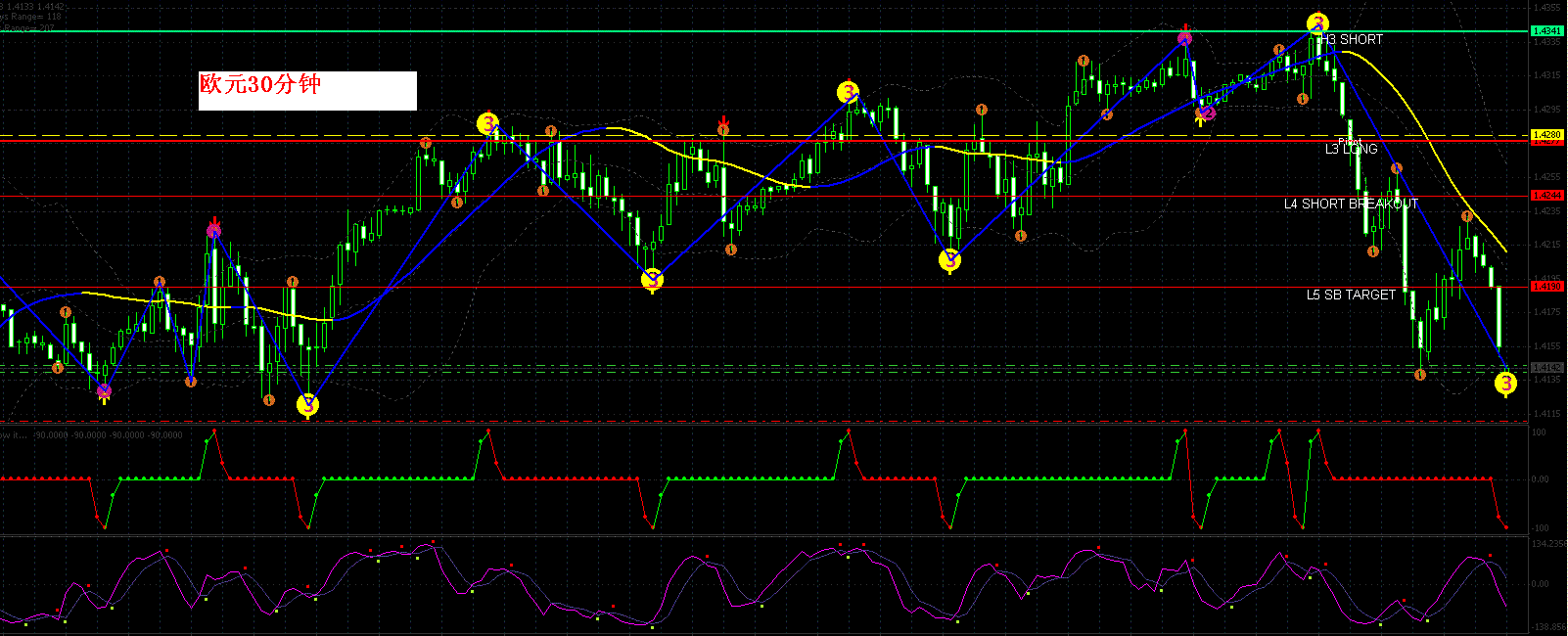Click the -138.856 oscillator scale value
The width and height of the screenshot is (1568, 636).
point(1548,627)
